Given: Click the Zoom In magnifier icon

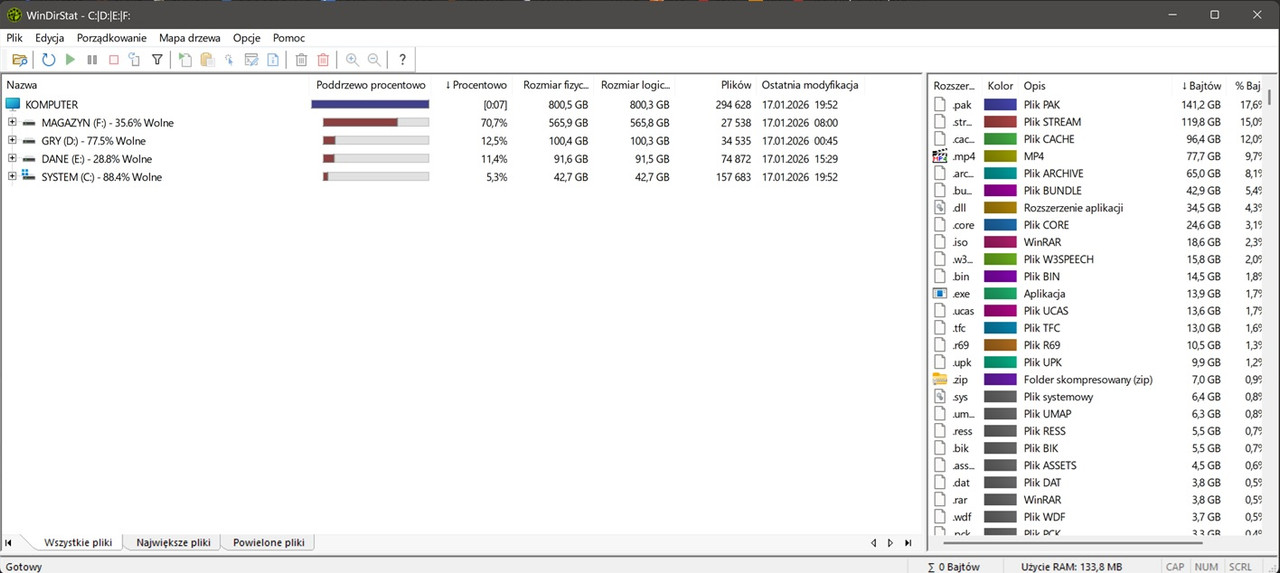Looking at the screenshot, I should 352,60.
